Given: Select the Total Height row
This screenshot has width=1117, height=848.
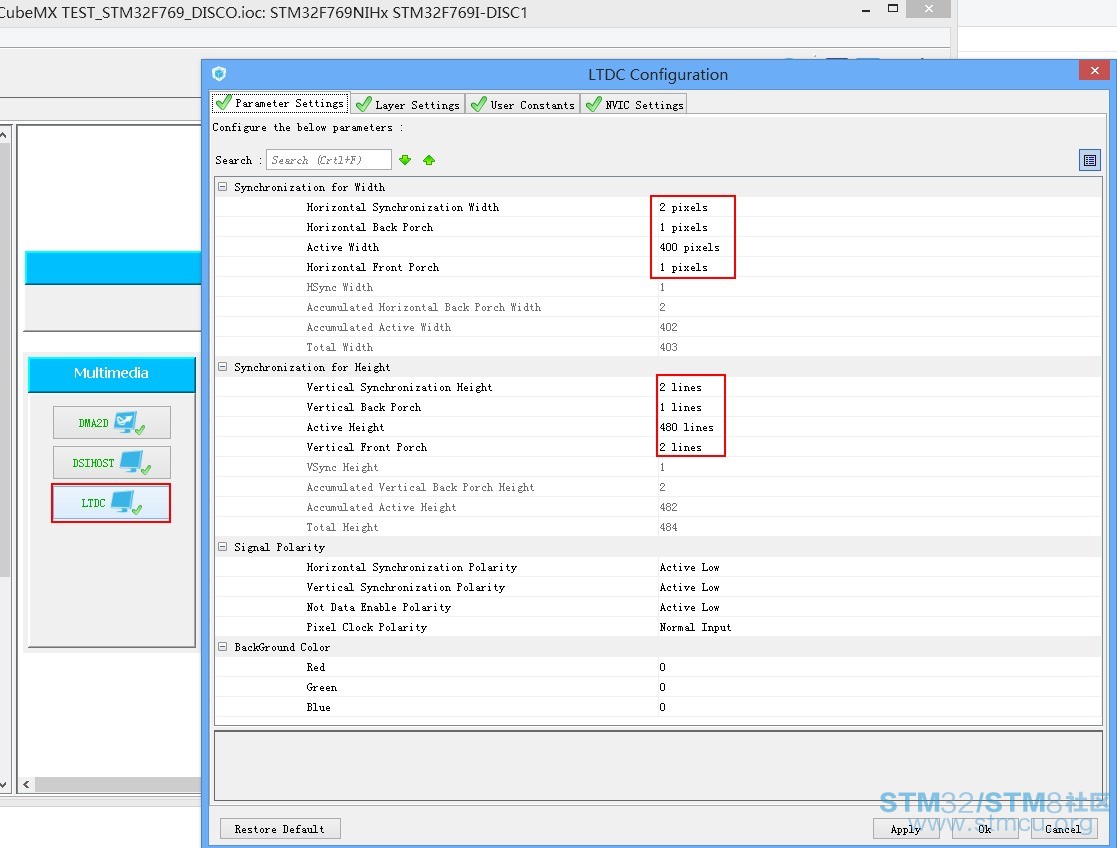Looking at the screenshot, I should (x=658, y=527).
